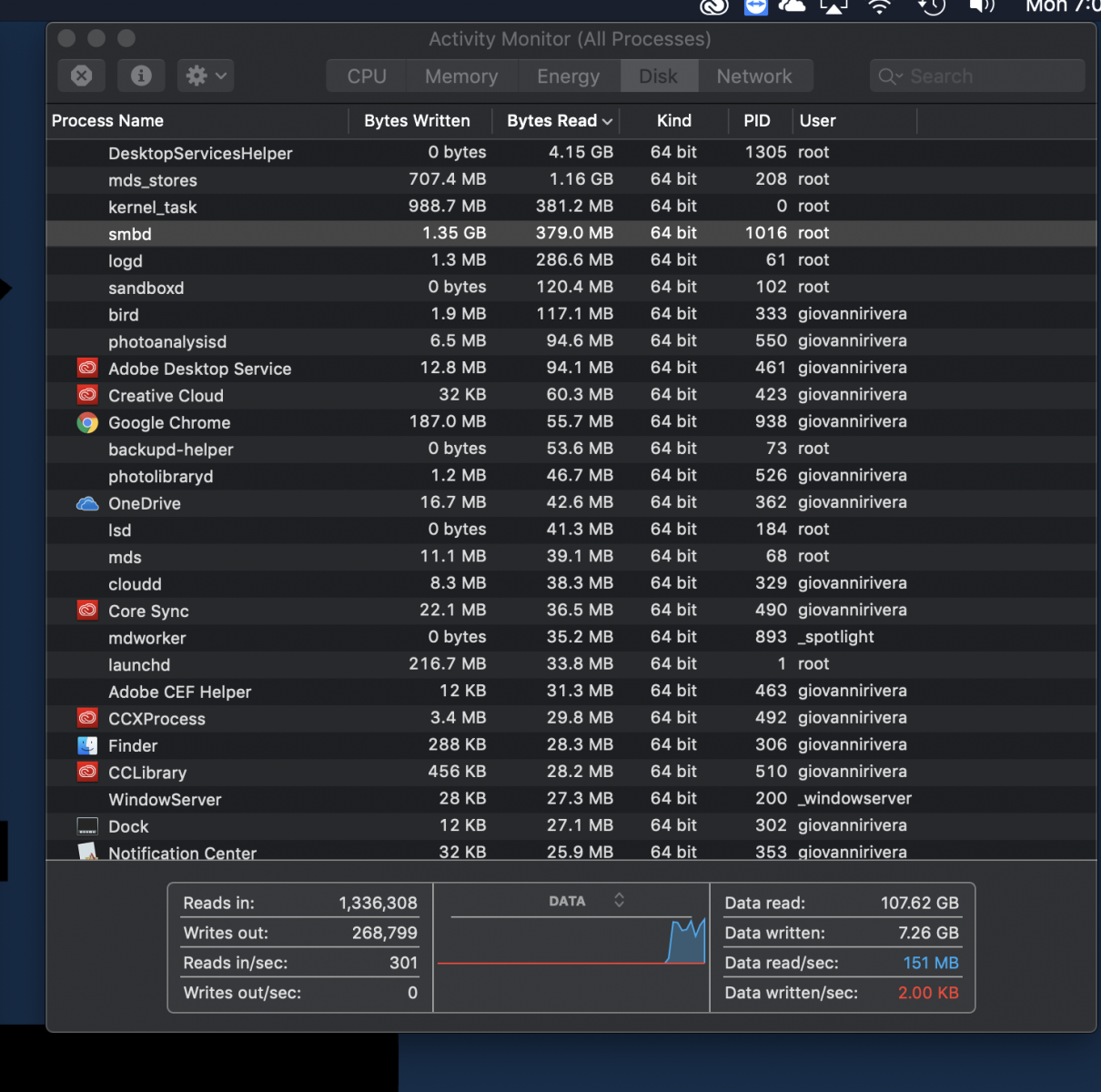This screenshot has height=1092, width=1101.
Task: Click the CCXProcess icon
Action: point(87,718)
